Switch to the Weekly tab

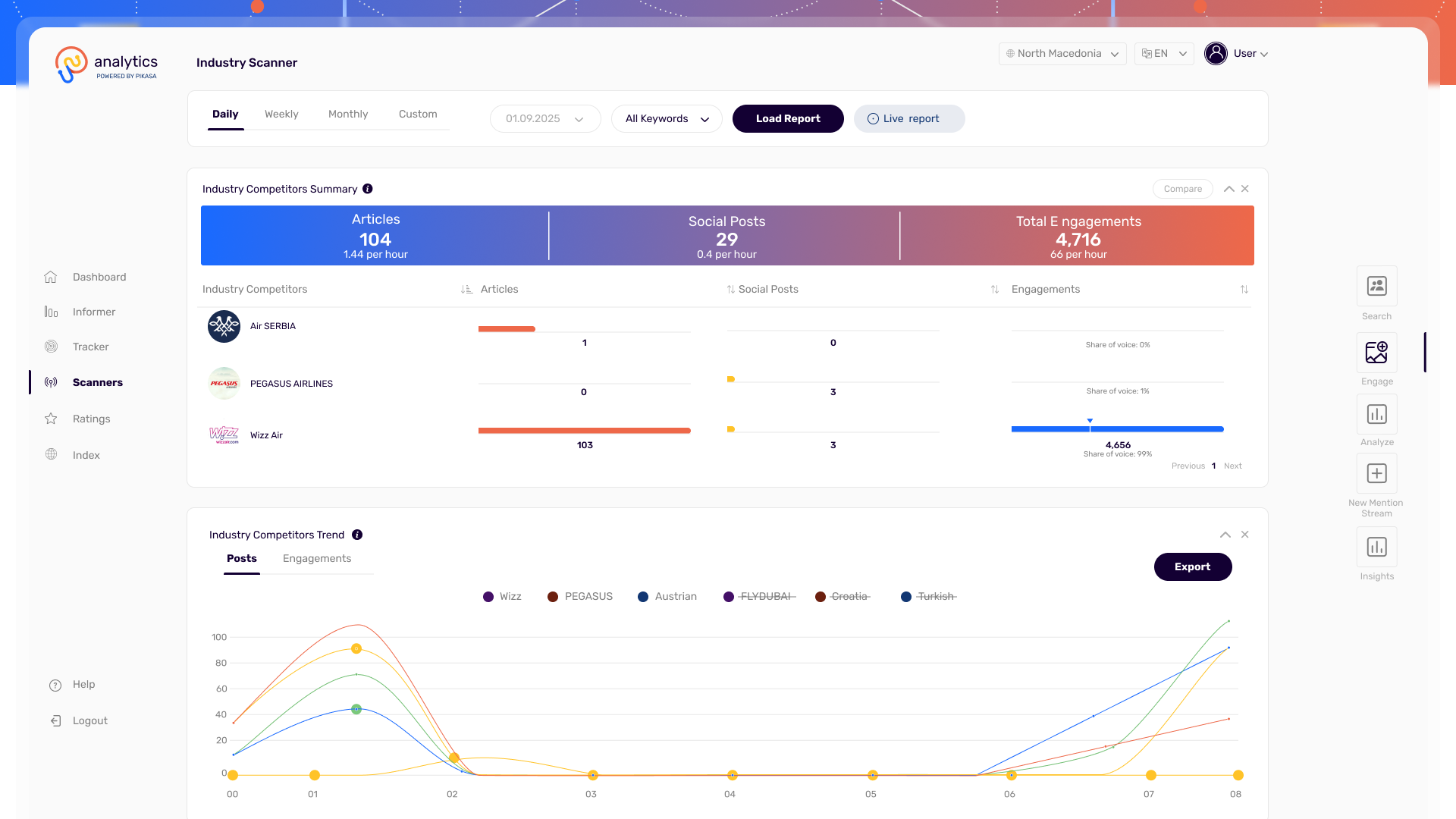pos(281,114)
